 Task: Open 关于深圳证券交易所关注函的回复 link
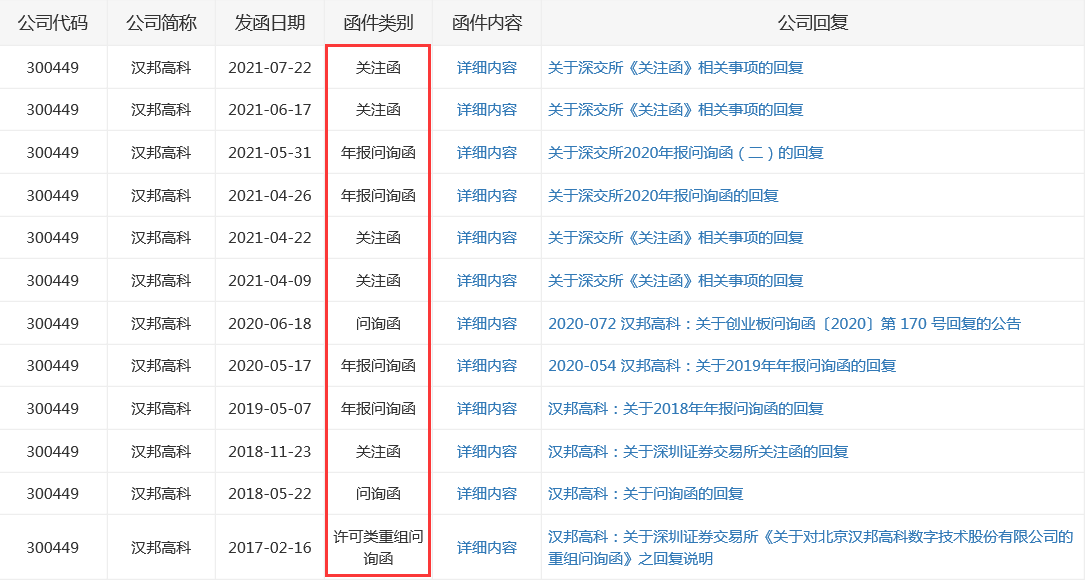tap(697, 452)
